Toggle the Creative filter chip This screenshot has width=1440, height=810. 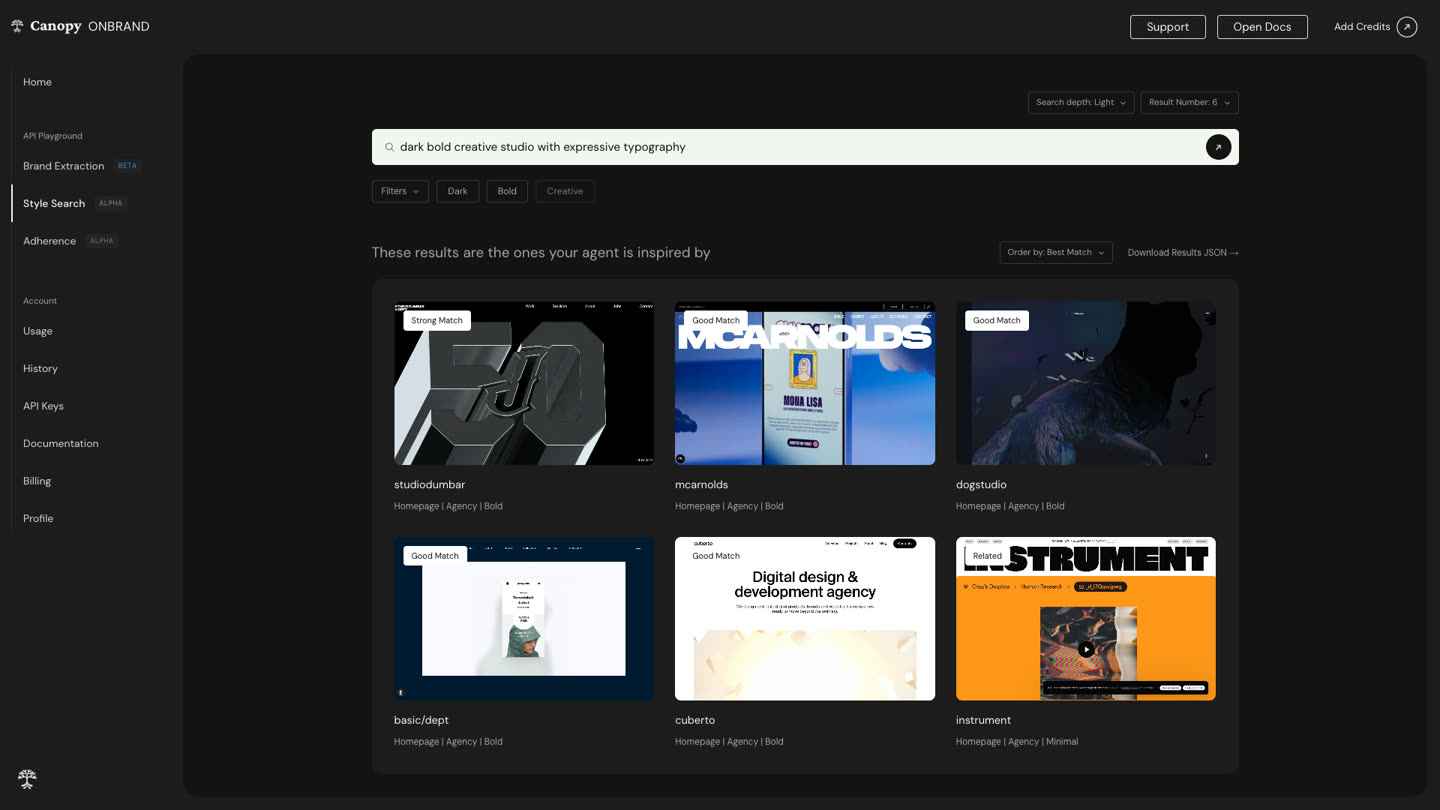(x=564, y=191)
